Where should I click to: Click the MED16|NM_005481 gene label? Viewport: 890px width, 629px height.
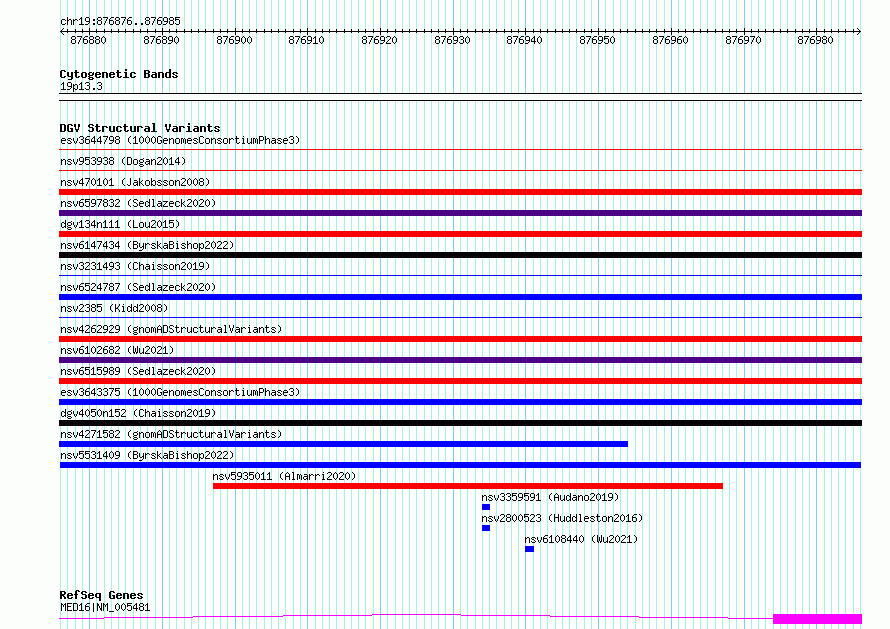pos(105,607)
